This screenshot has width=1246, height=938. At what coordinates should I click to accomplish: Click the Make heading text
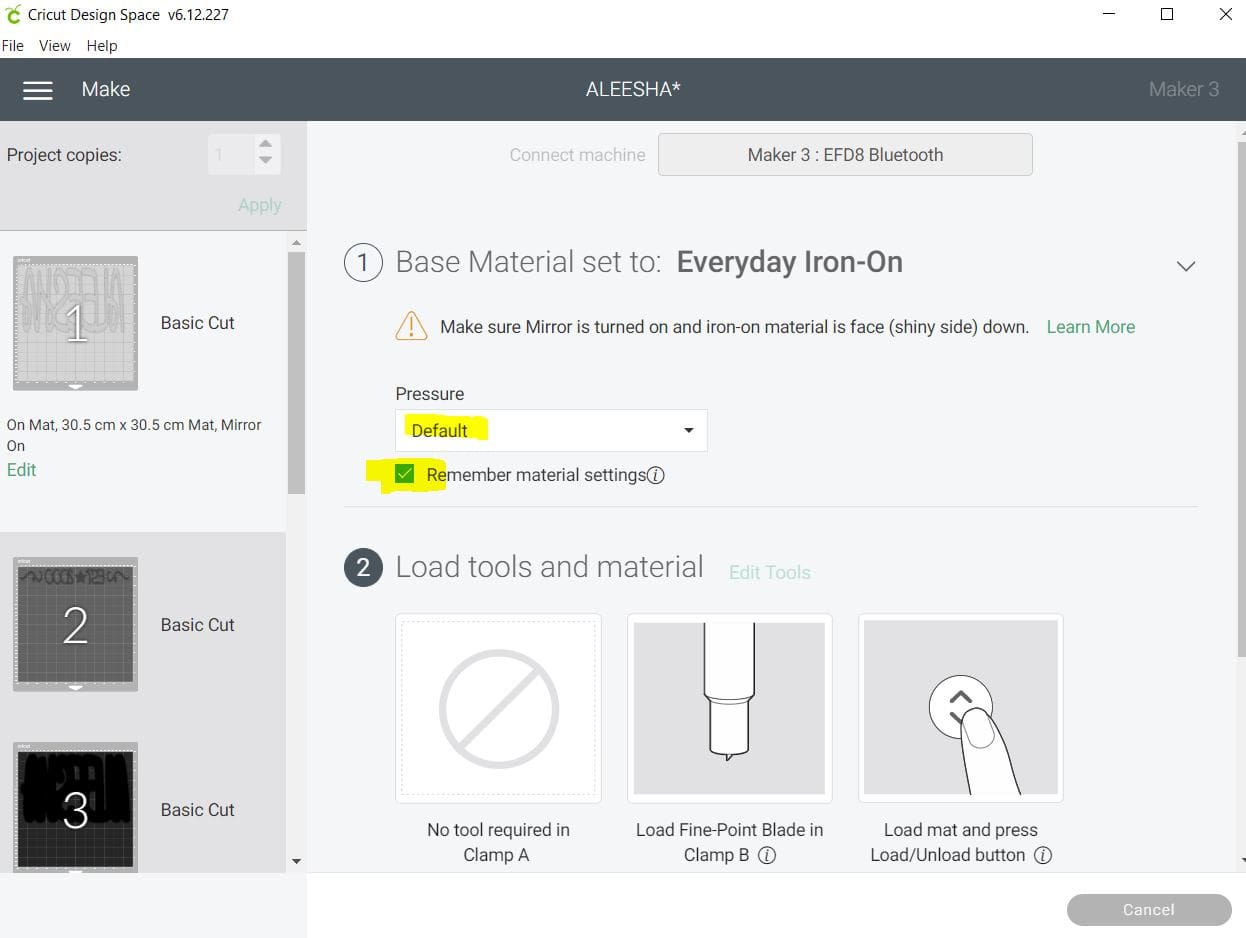pos(106,90)
